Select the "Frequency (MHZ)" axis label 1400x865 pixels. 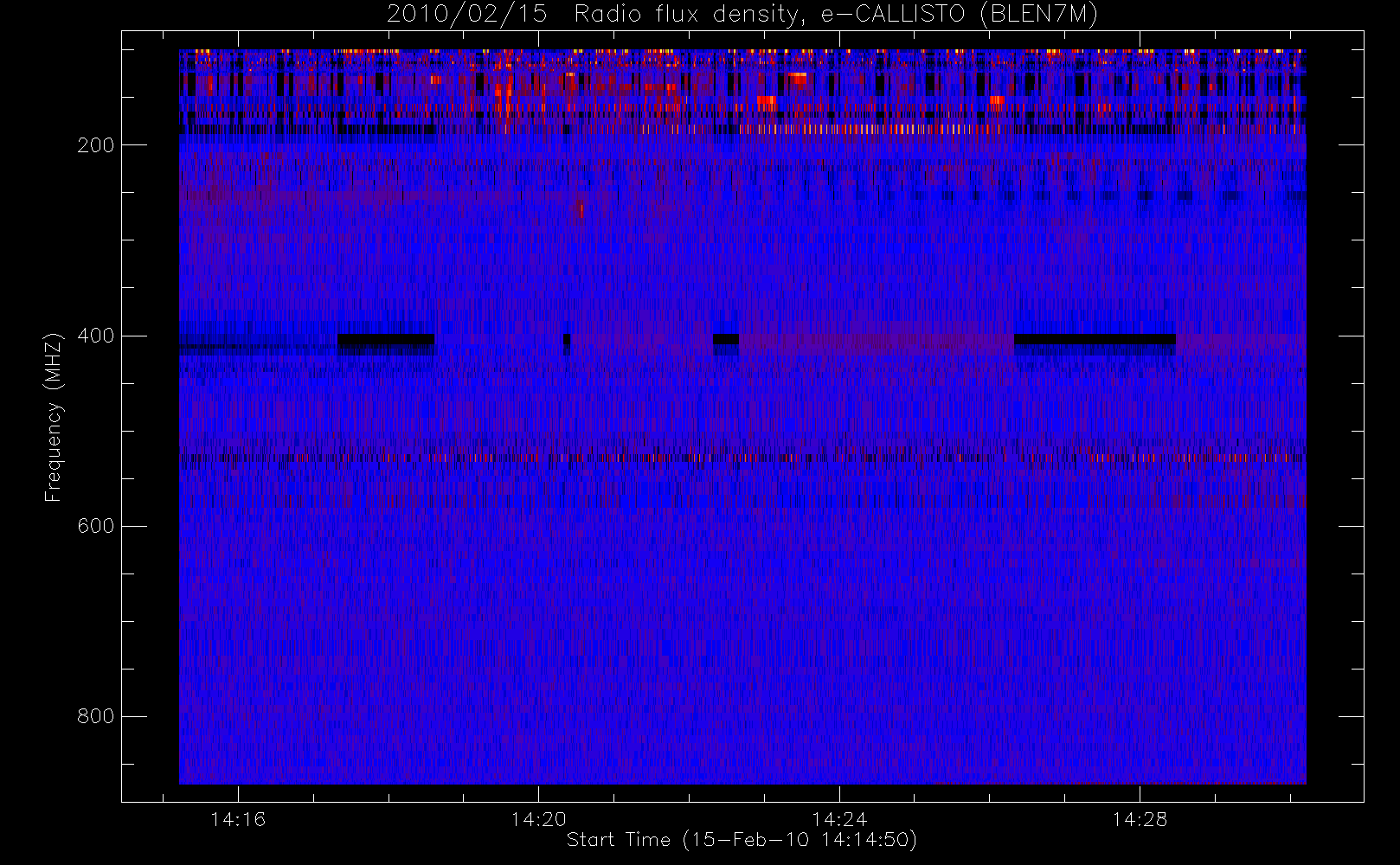tap(54, 417)
